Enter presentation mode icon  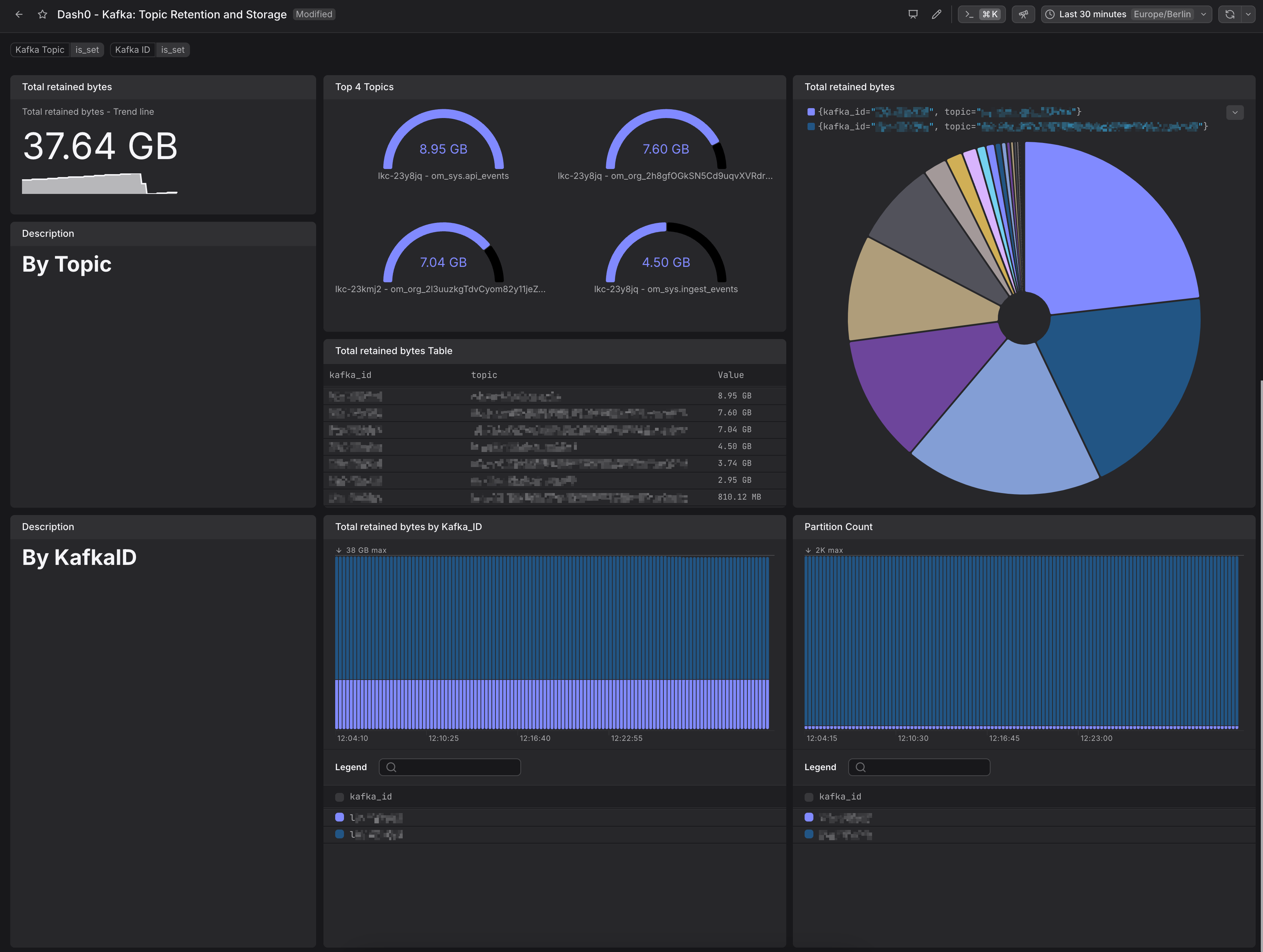tap(912, 14)
